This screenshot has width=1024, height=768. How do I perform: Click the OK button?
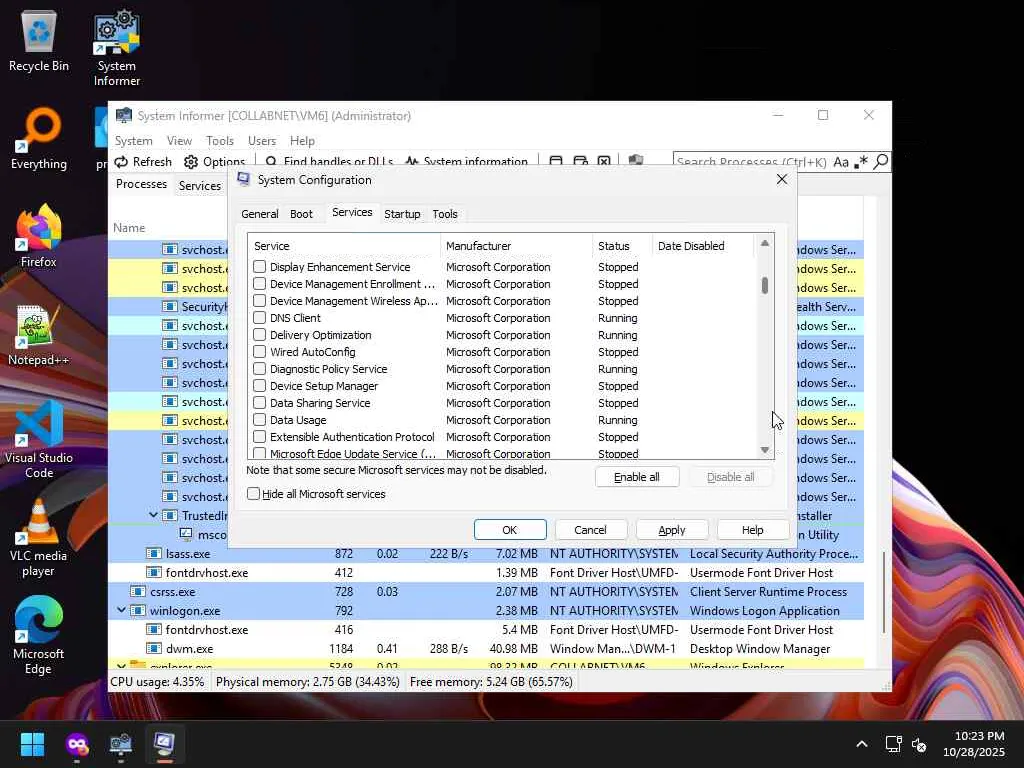click(x=510, y=530)
